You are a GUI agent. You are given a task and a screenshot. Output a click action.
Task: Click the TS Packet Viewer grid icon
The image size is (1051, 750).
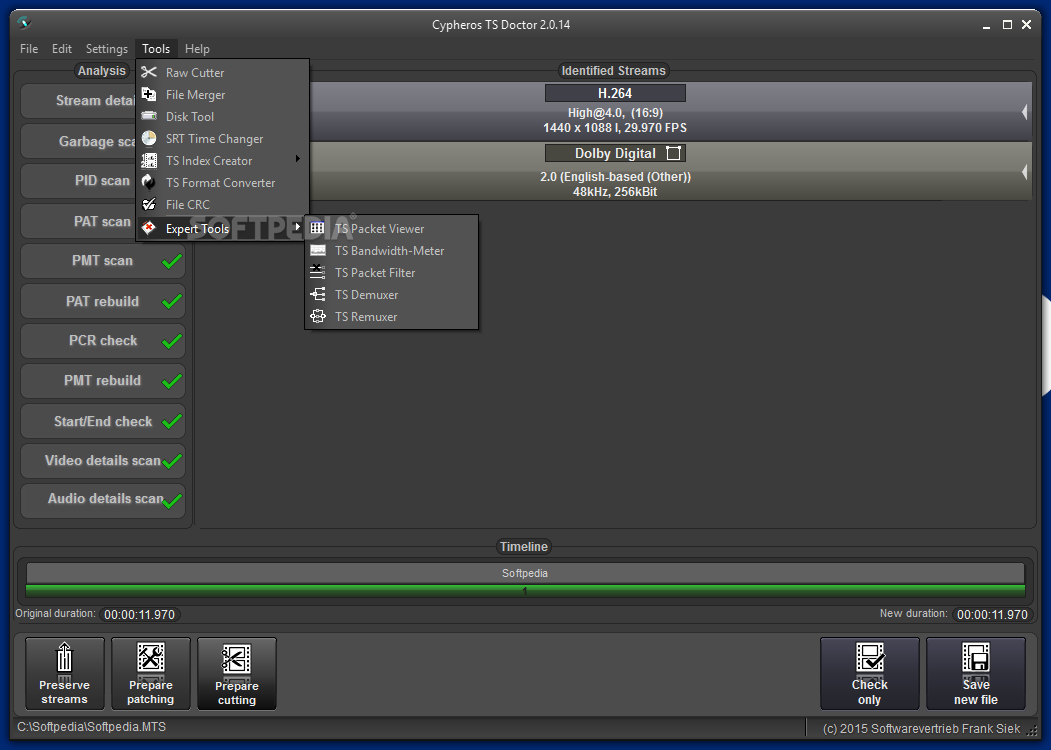tap(318, 228)
